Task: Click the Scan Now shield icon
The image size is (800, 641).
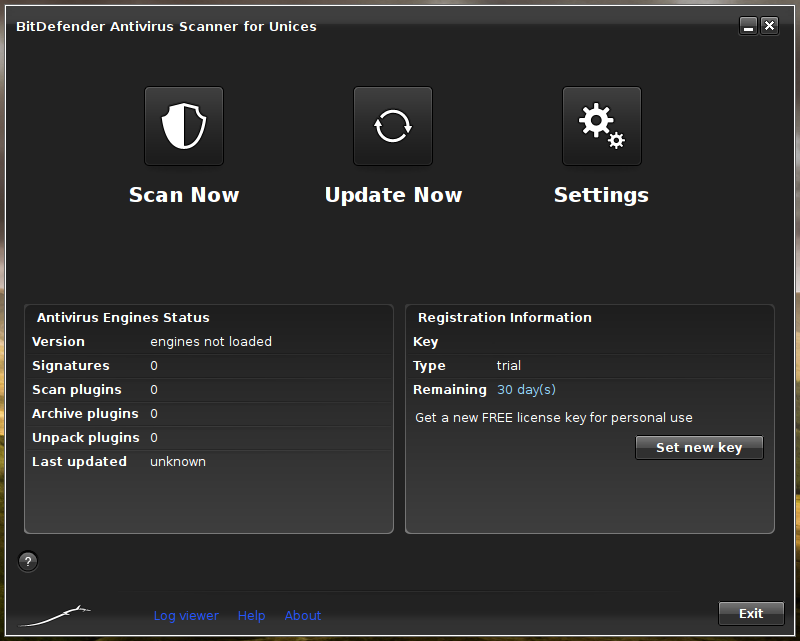Action: coord(184,126)
